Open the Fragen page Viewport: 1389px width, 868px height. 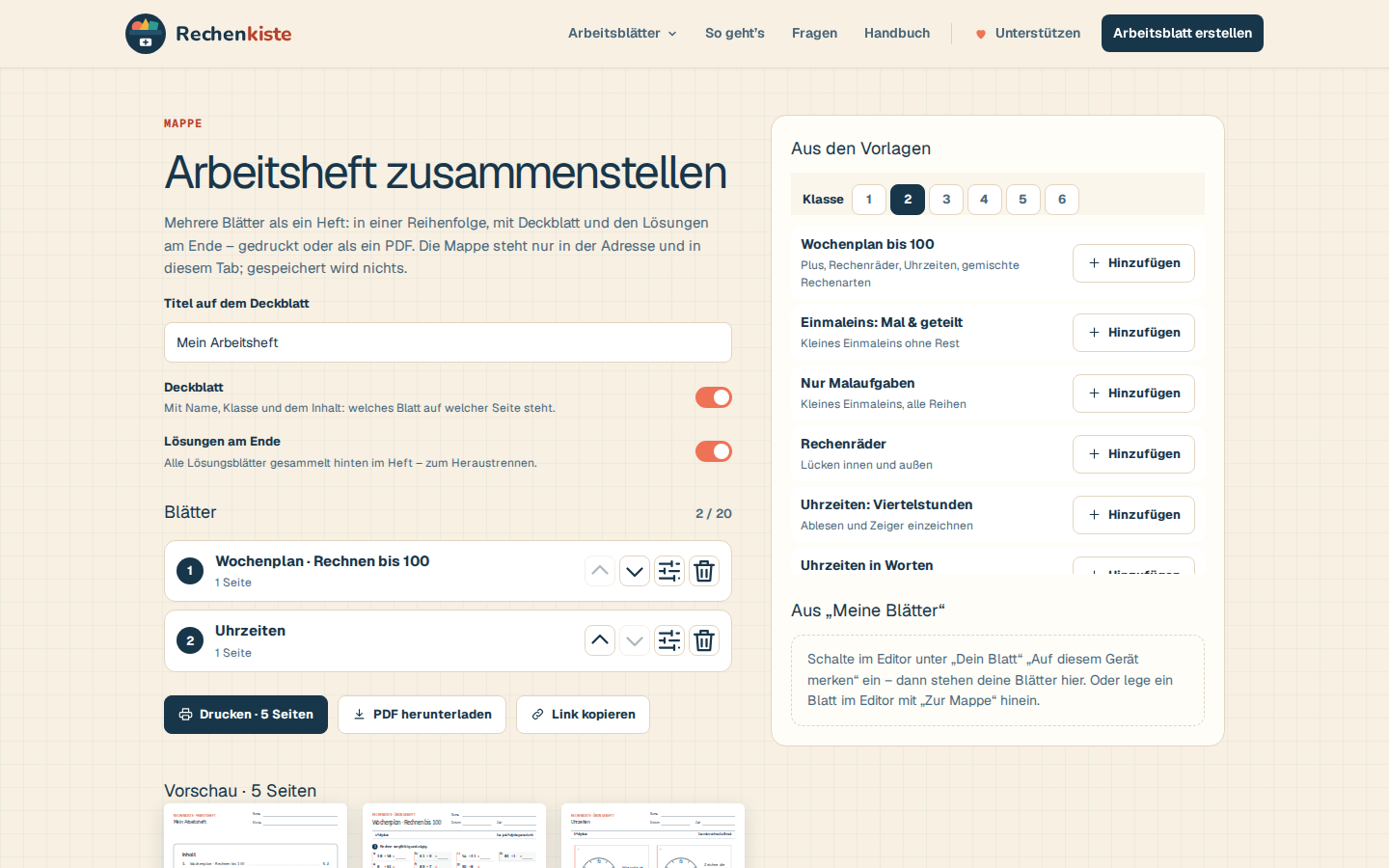[814, 33]
